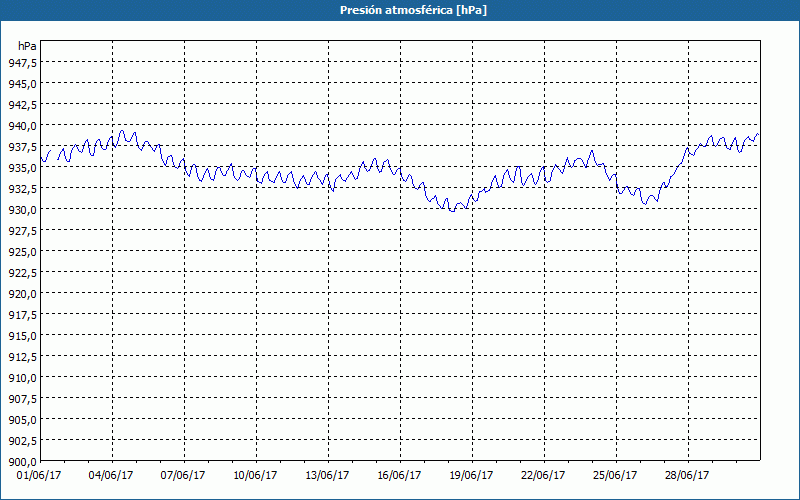Image resolution: width=800 pixels, height=500 pixels.
Task: Select the 907,5 y-axis label
Action: [x=22, y=398]
